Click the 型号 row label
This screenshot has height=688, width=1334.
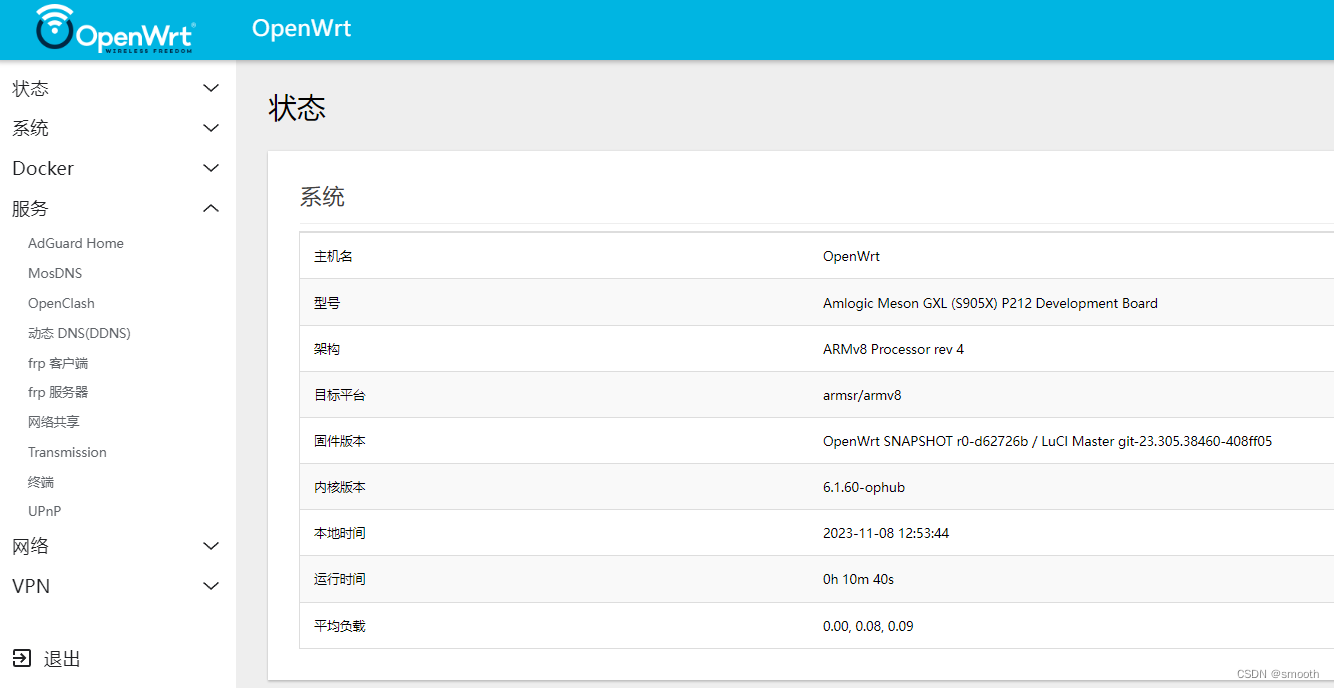click(x=327, y=303)
